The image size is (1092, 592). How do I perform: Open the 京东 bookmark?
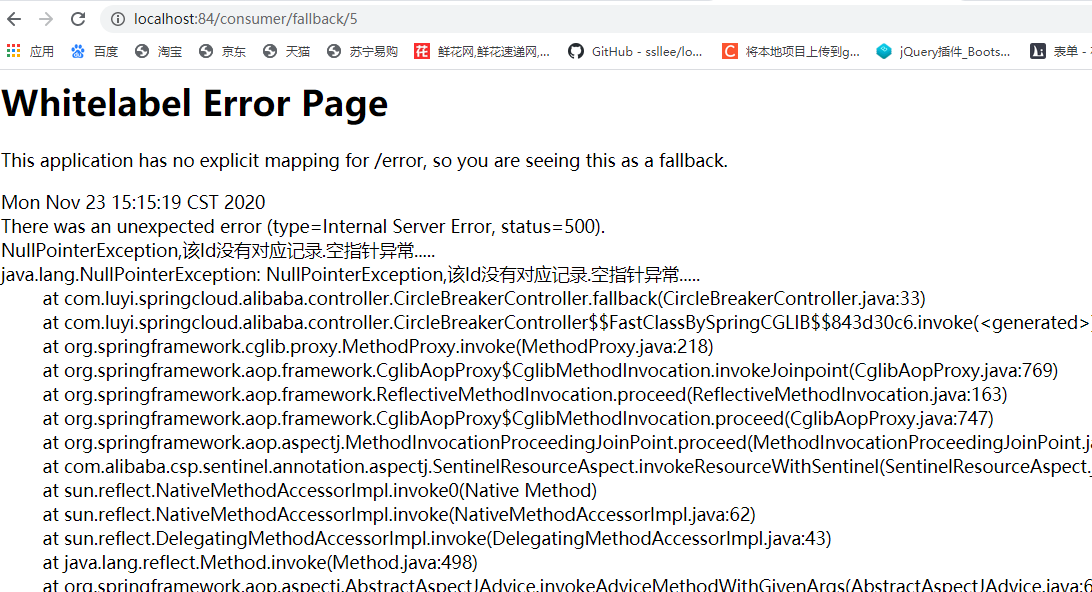[223, 52]
